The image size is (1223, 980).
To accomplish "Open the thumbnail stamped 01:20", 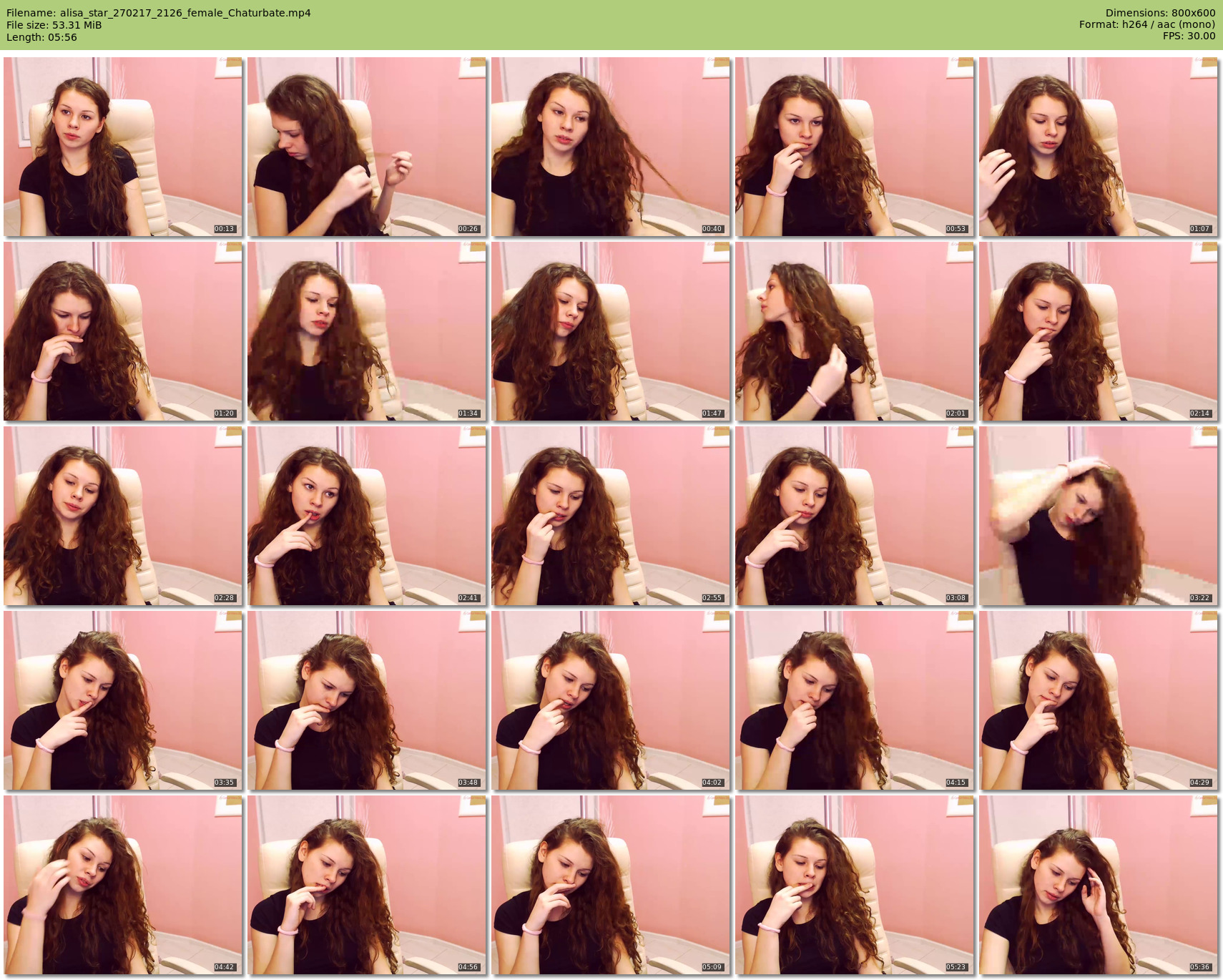I will pos(123,331).
